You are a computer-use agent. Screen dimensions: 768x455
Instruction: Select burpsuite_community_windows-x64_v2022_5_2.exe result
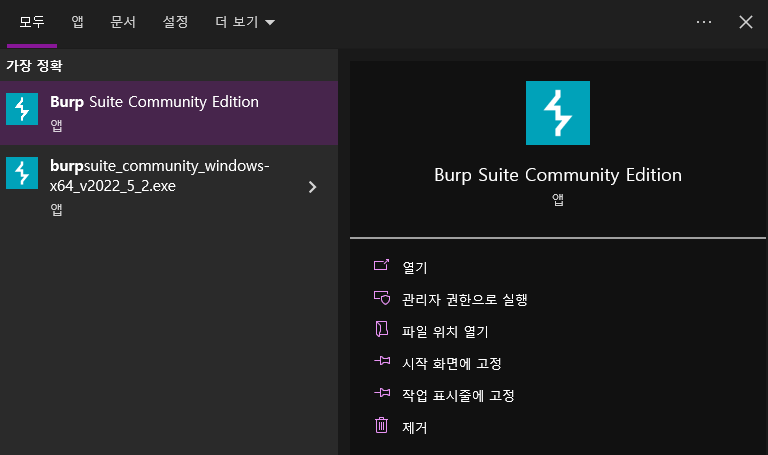click(x=169, y=187)
